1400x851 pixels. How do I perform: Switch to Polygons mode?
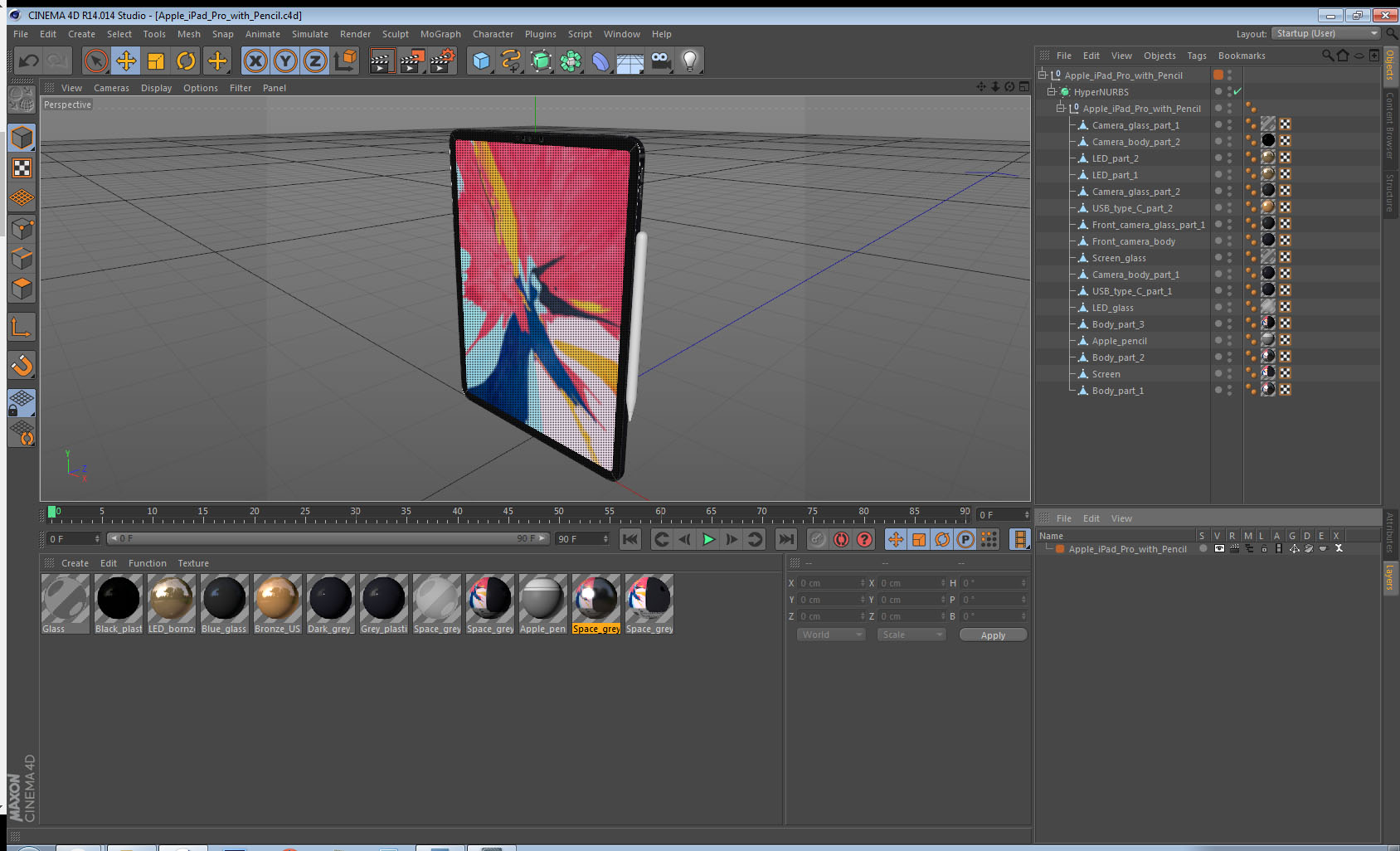[22, 289]
